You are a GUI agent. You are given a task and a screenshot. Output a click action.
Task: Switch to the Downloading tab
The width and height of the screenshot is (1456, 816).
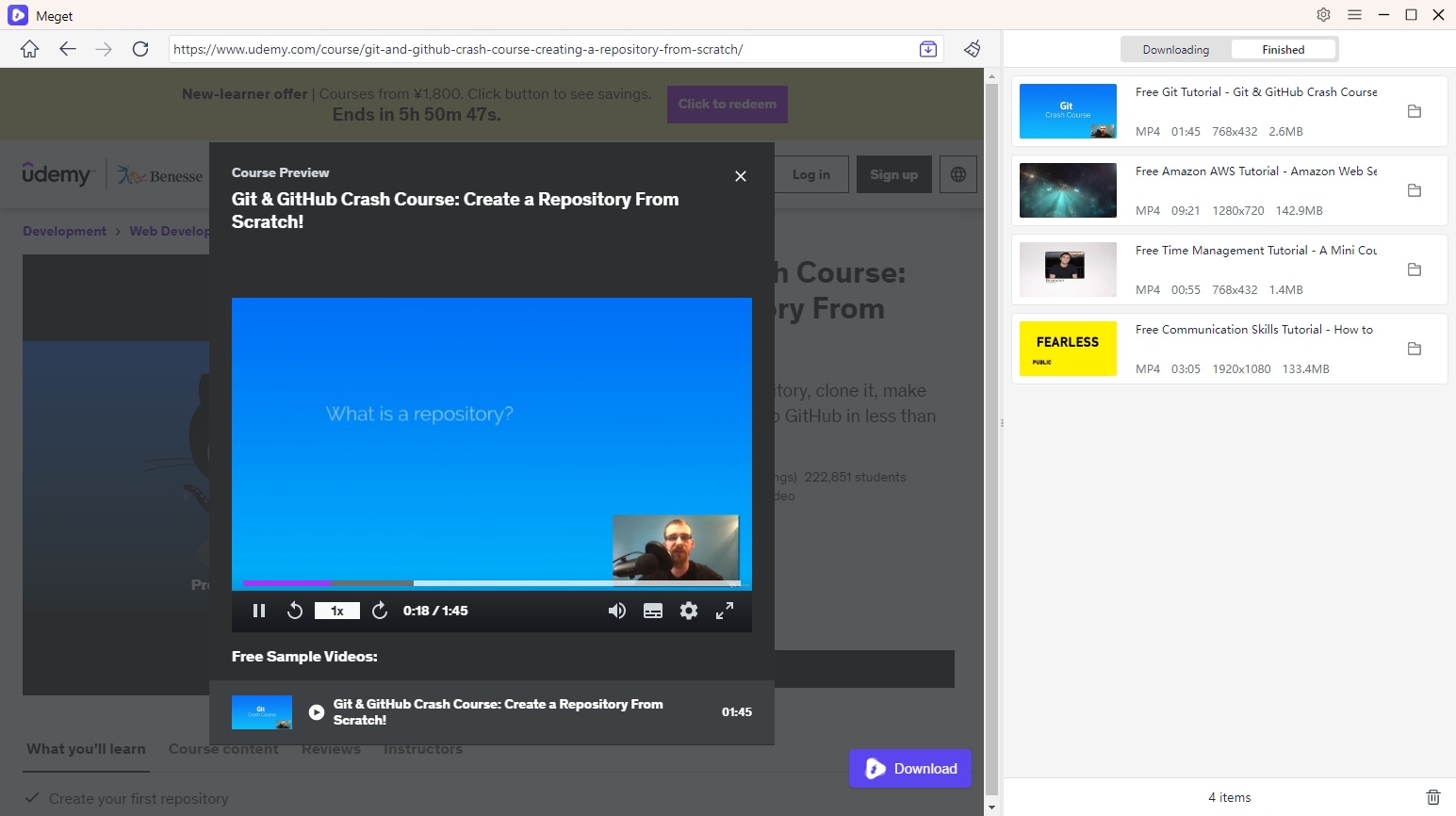(1175, 50)
